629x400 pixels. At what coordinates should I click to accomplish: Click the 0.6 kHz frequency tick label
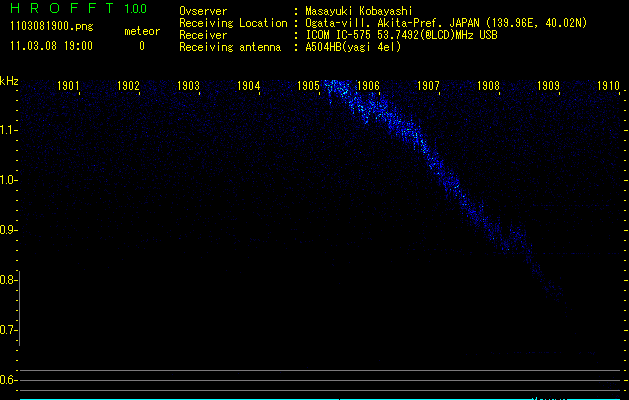[x=8, y=380]
